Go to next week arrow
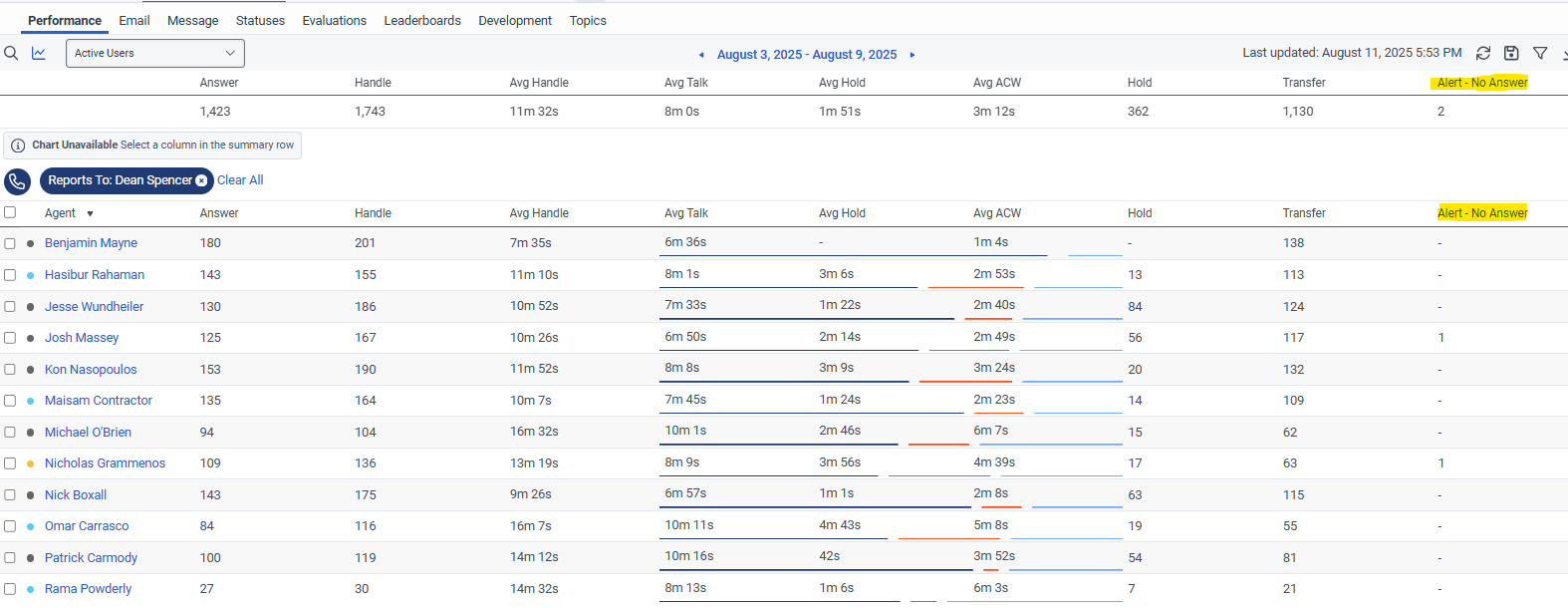The height and width of the screenshot is (608, 1568). 913,55
